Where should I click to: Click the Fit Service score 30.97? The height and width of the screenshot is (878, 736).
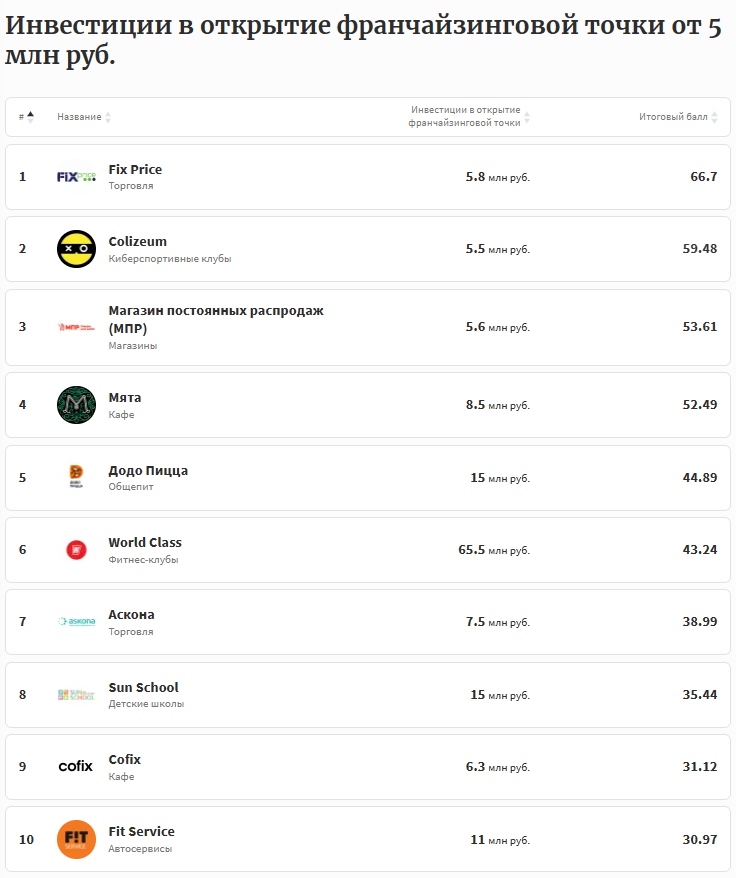699,839
